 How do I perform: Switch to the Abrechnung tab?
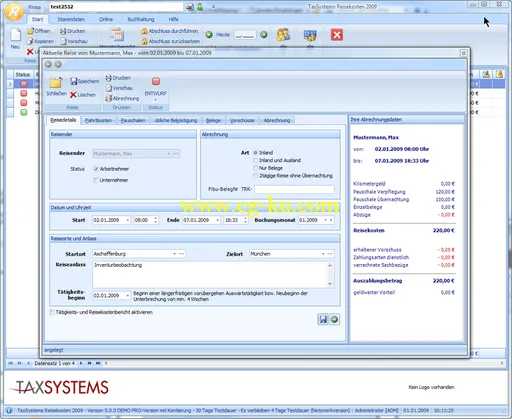click(x=277, y=121)
